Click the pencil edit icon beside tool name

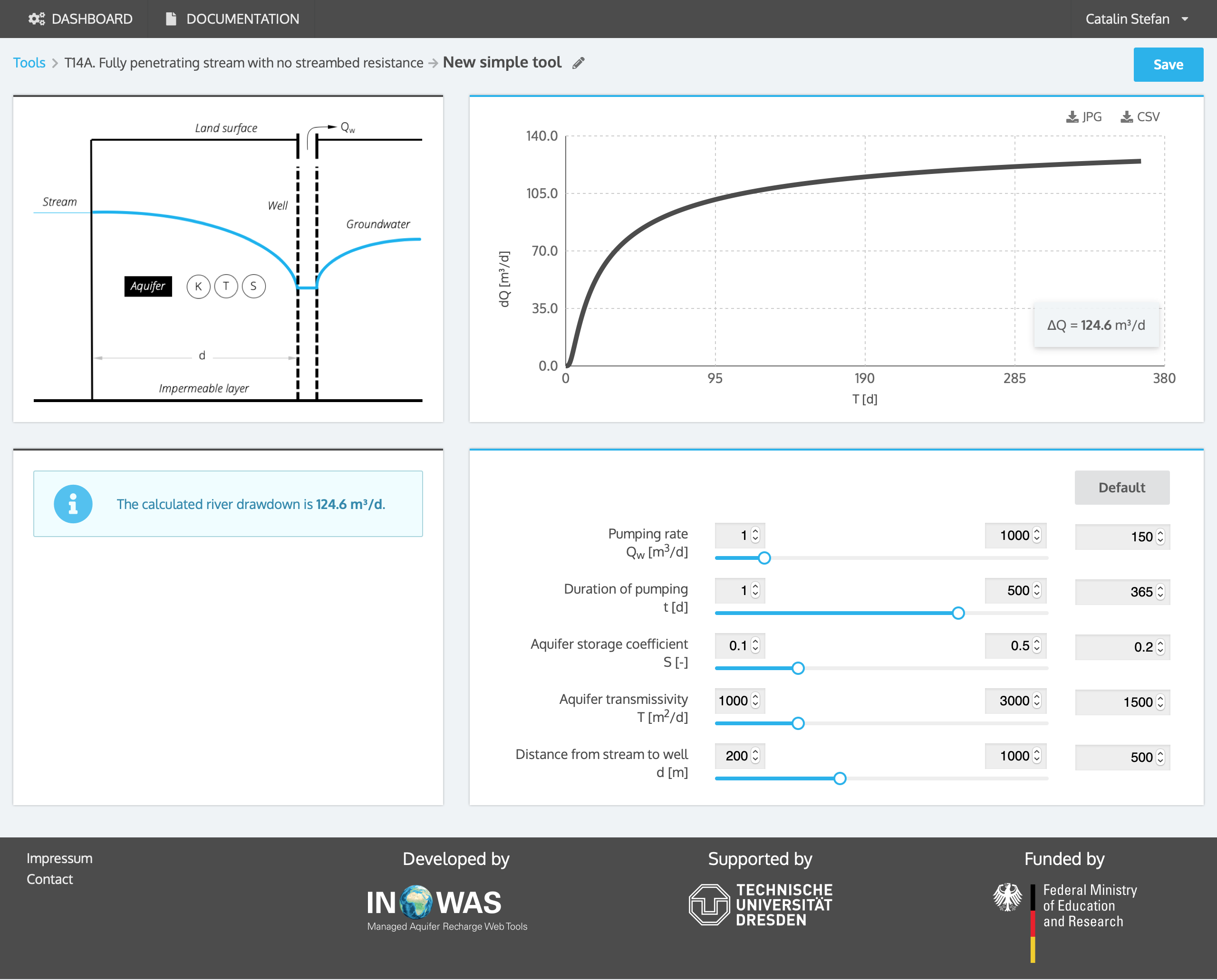578,63
